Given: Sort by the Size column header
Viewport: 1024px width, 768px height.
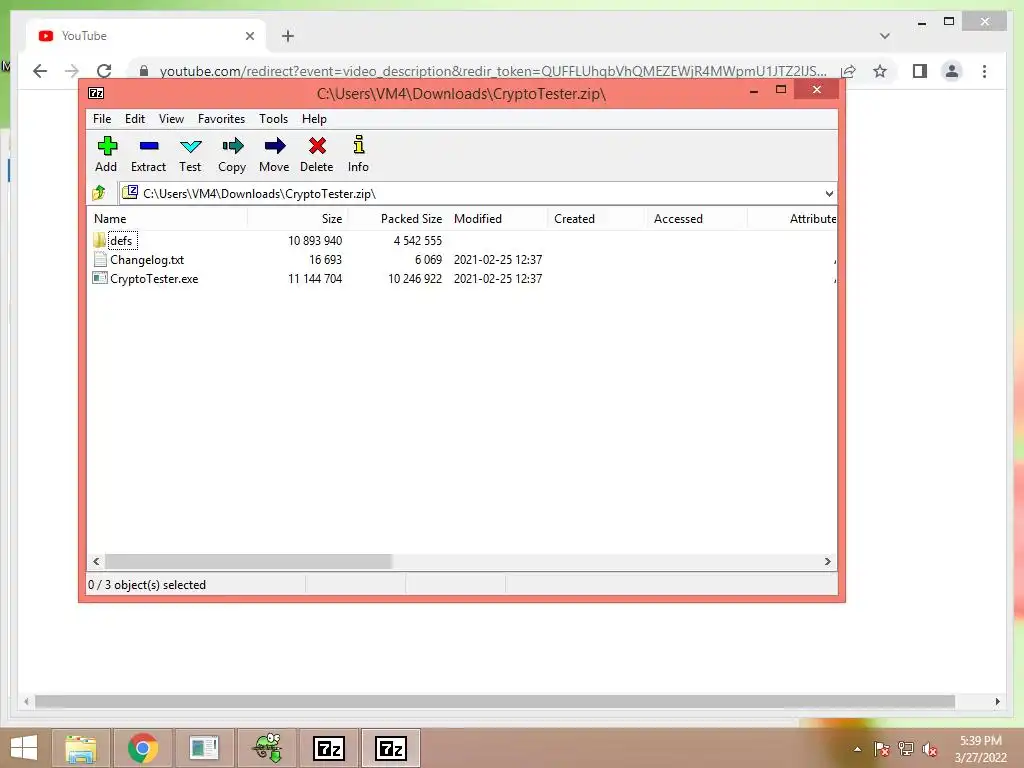Looking at the screenshot, I should point(297,219).
